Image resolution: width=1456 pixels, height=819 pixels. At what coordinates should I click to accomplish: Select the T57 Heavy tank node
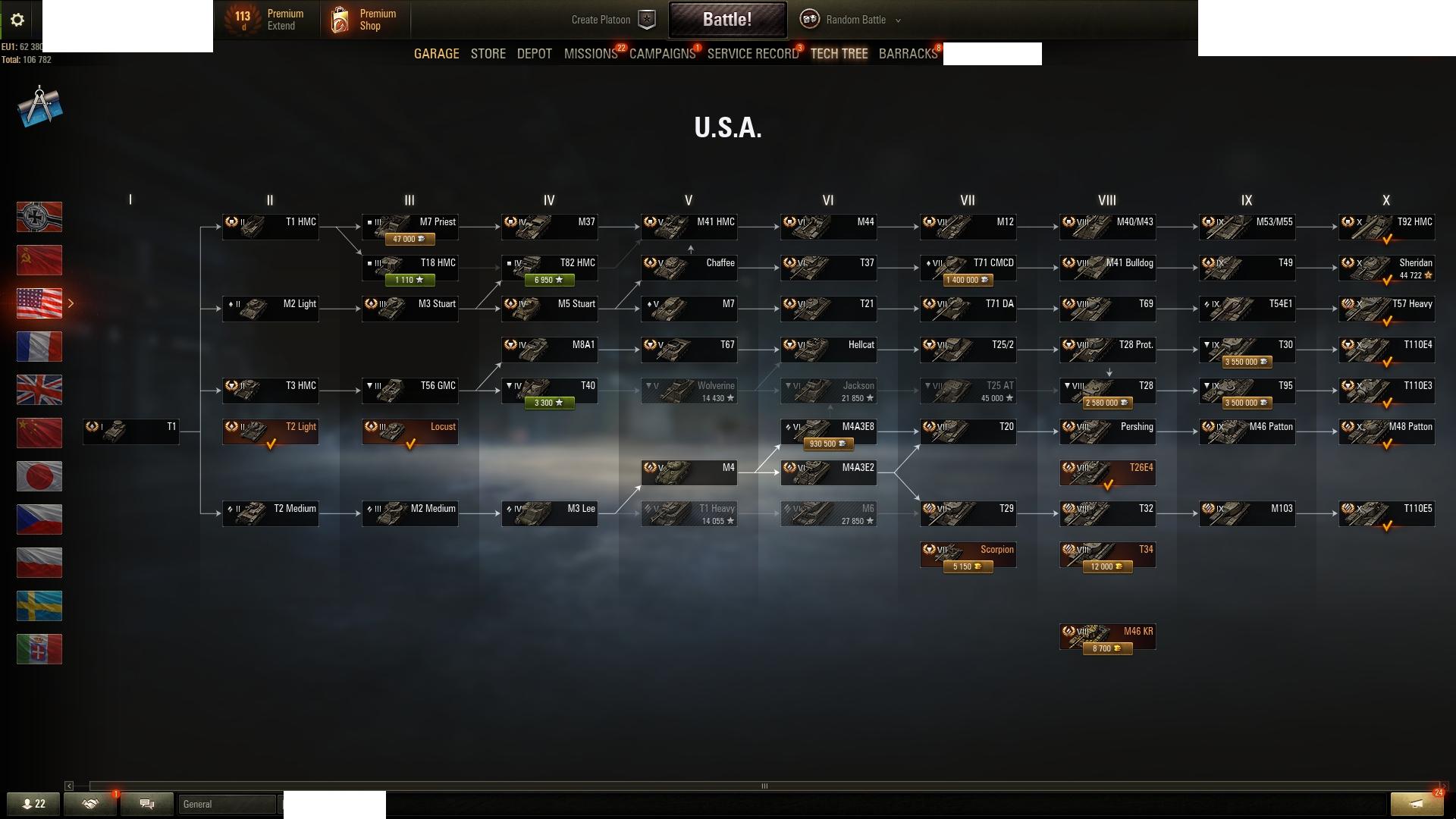1386,310
